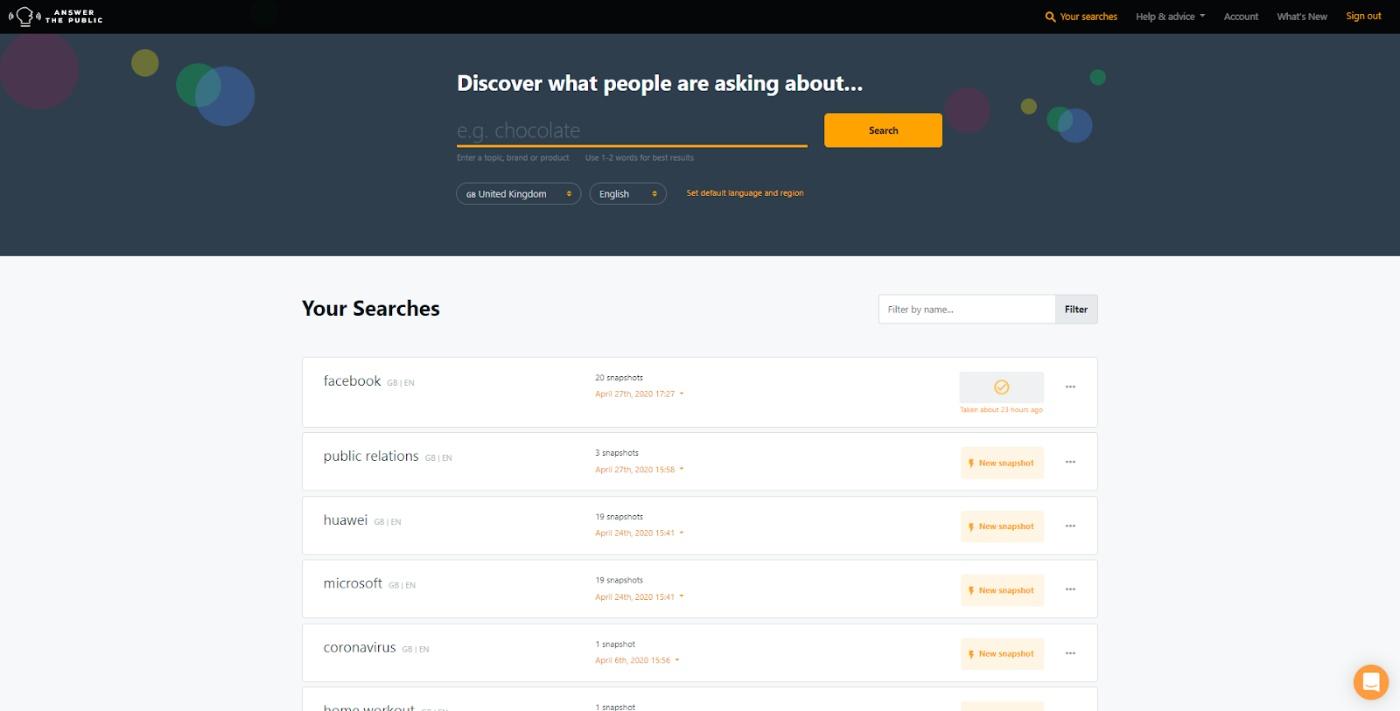This screenshot has width=1400, height=711.
Task: Open the three-dot menu for public relations
Action: pyautogui.click(x=1070, y=462)
